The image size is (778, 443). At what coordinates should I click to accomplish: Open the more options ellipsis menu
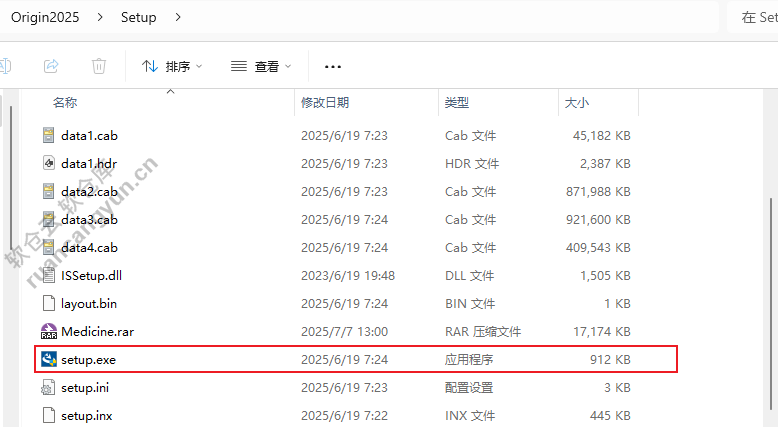[333, 66]
